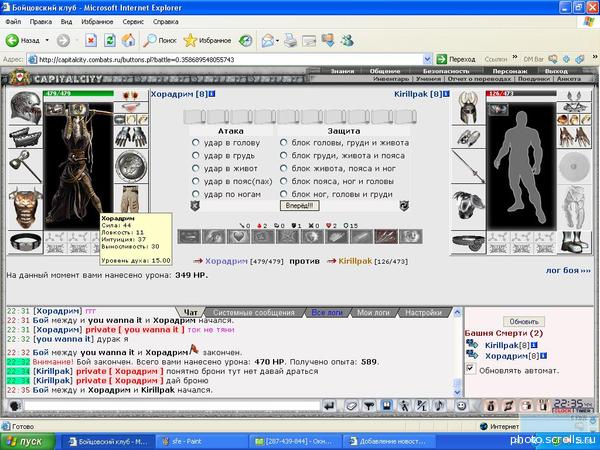Click the hammer weapon slot of Хорадрим
The width and height of the screenshot is (600, 450).
25,166
